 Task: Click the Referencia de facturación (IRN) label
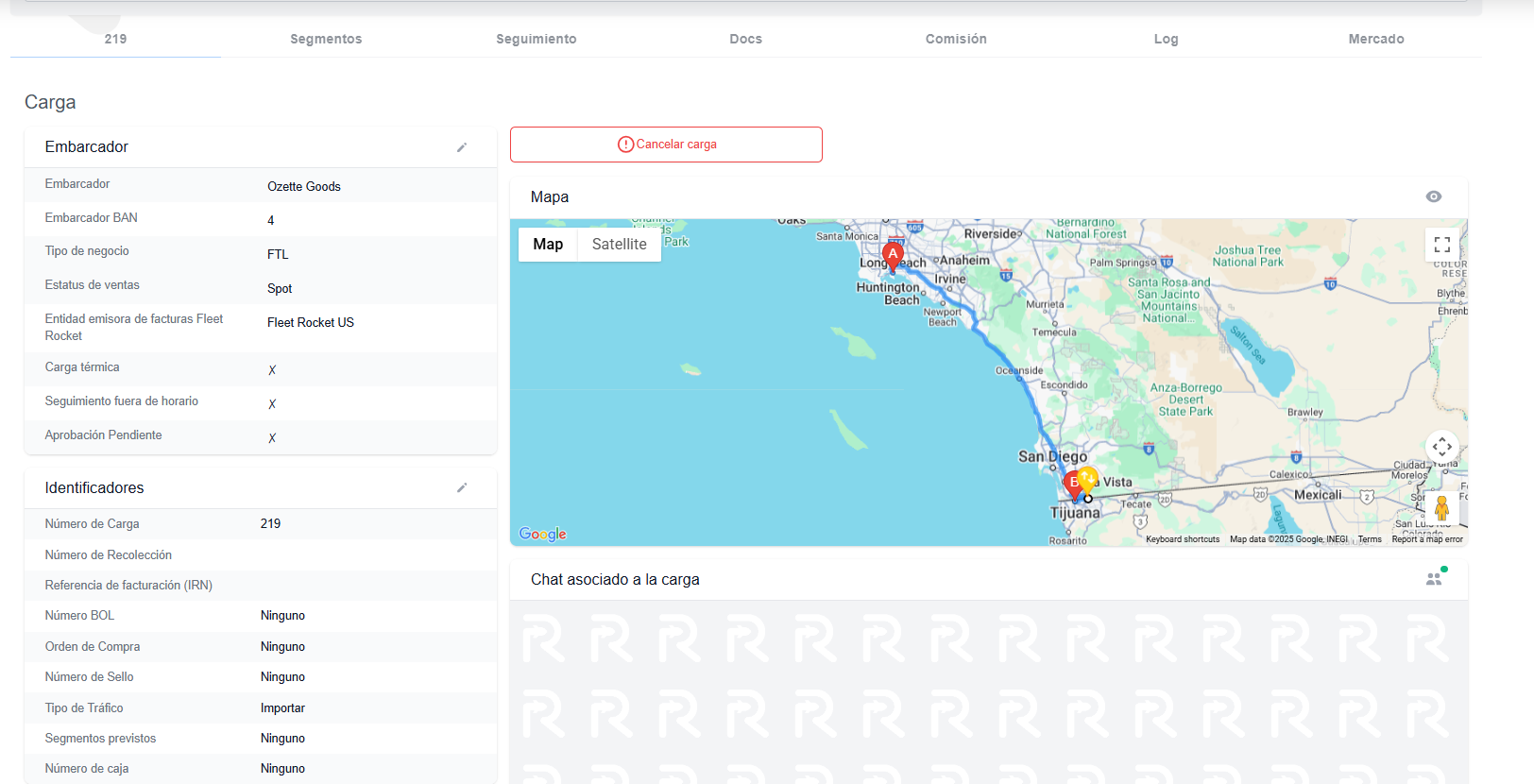click(128, 586)
